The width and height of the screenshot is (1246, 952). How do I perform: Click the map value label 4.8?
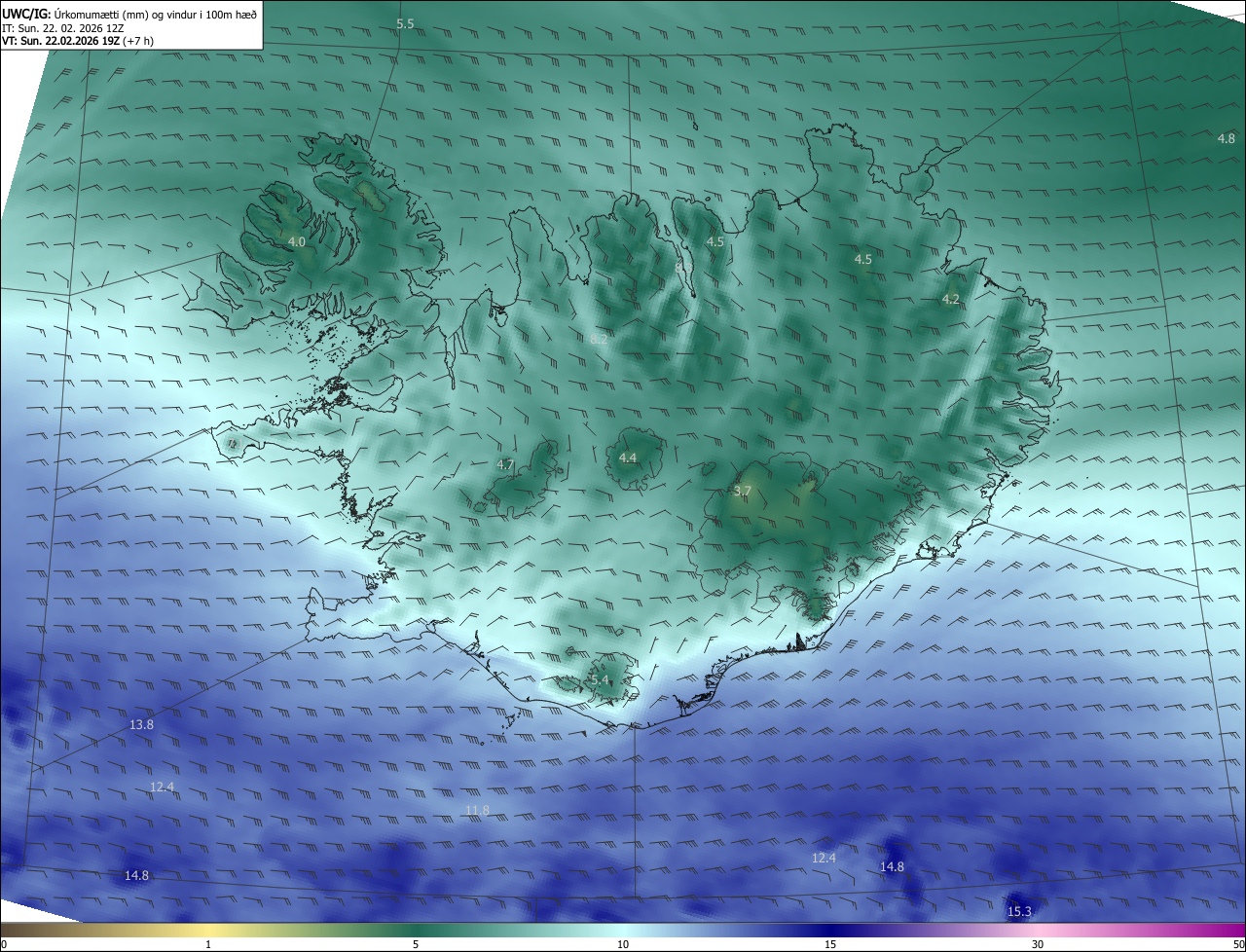1227,138
